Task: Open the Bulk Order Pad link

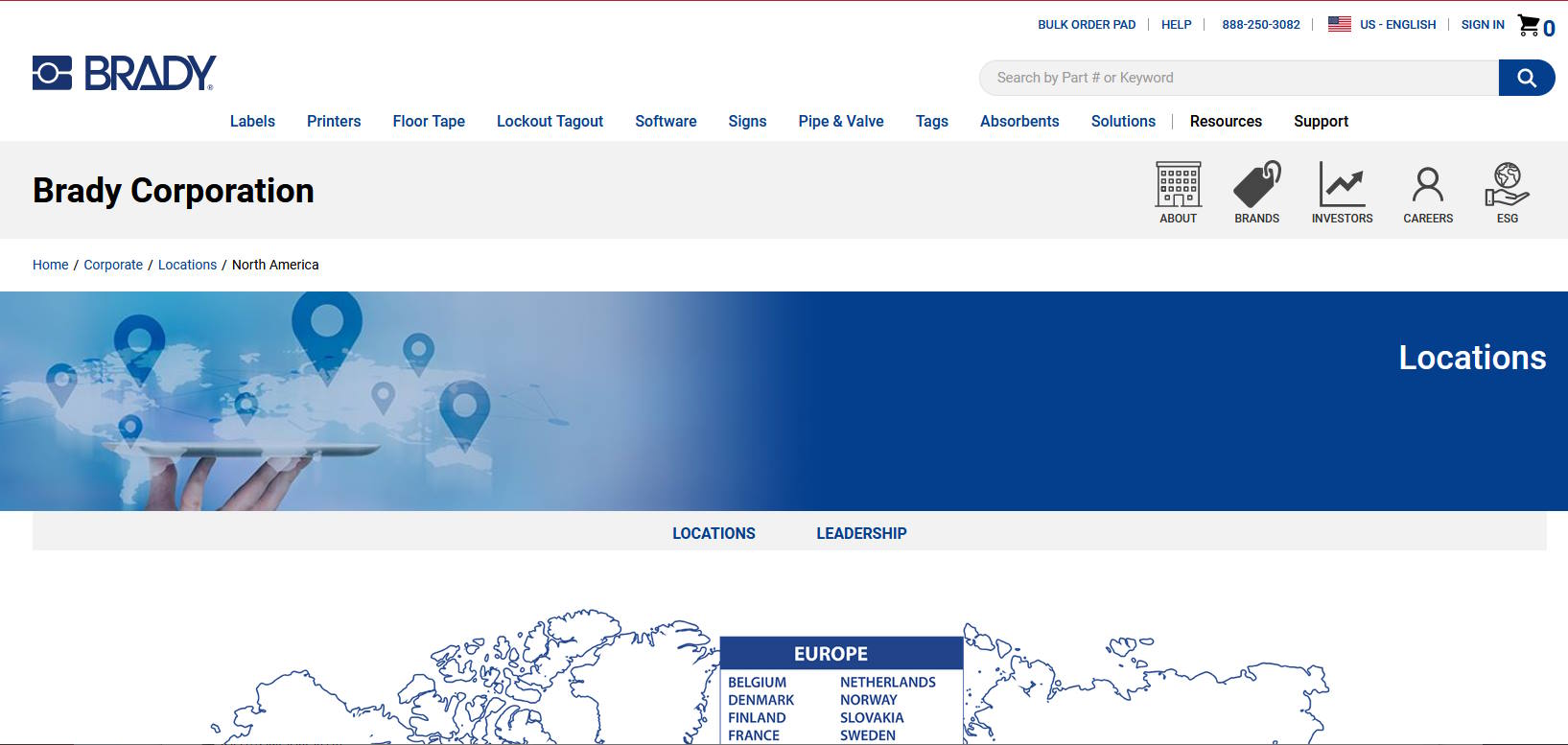Action: click(x=1087, y=25)
